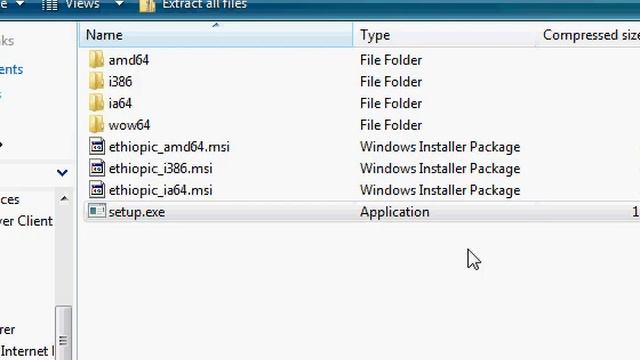Screen dimensions: 640x360
Task: Click the Views toolbar label
Action: point(83,4)
